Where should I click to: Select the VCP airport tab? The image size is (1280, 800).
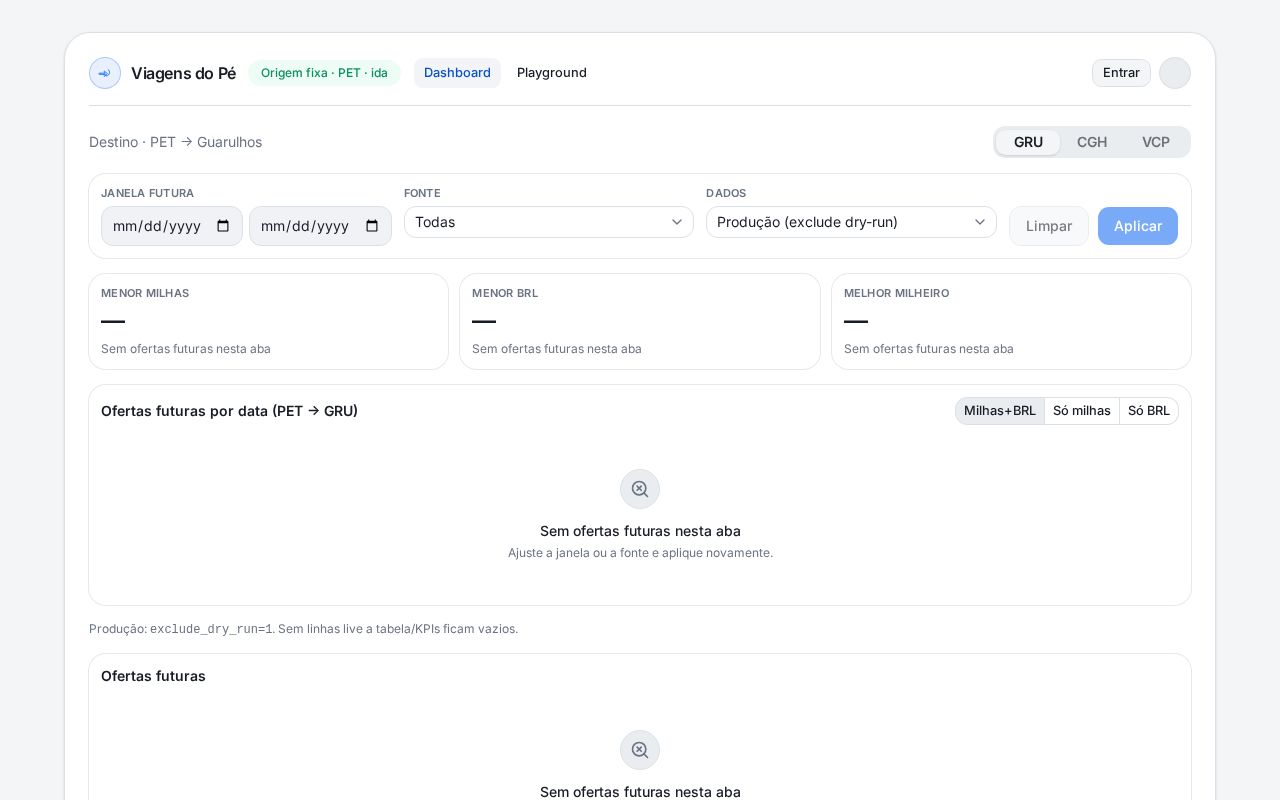[1156, 142]
